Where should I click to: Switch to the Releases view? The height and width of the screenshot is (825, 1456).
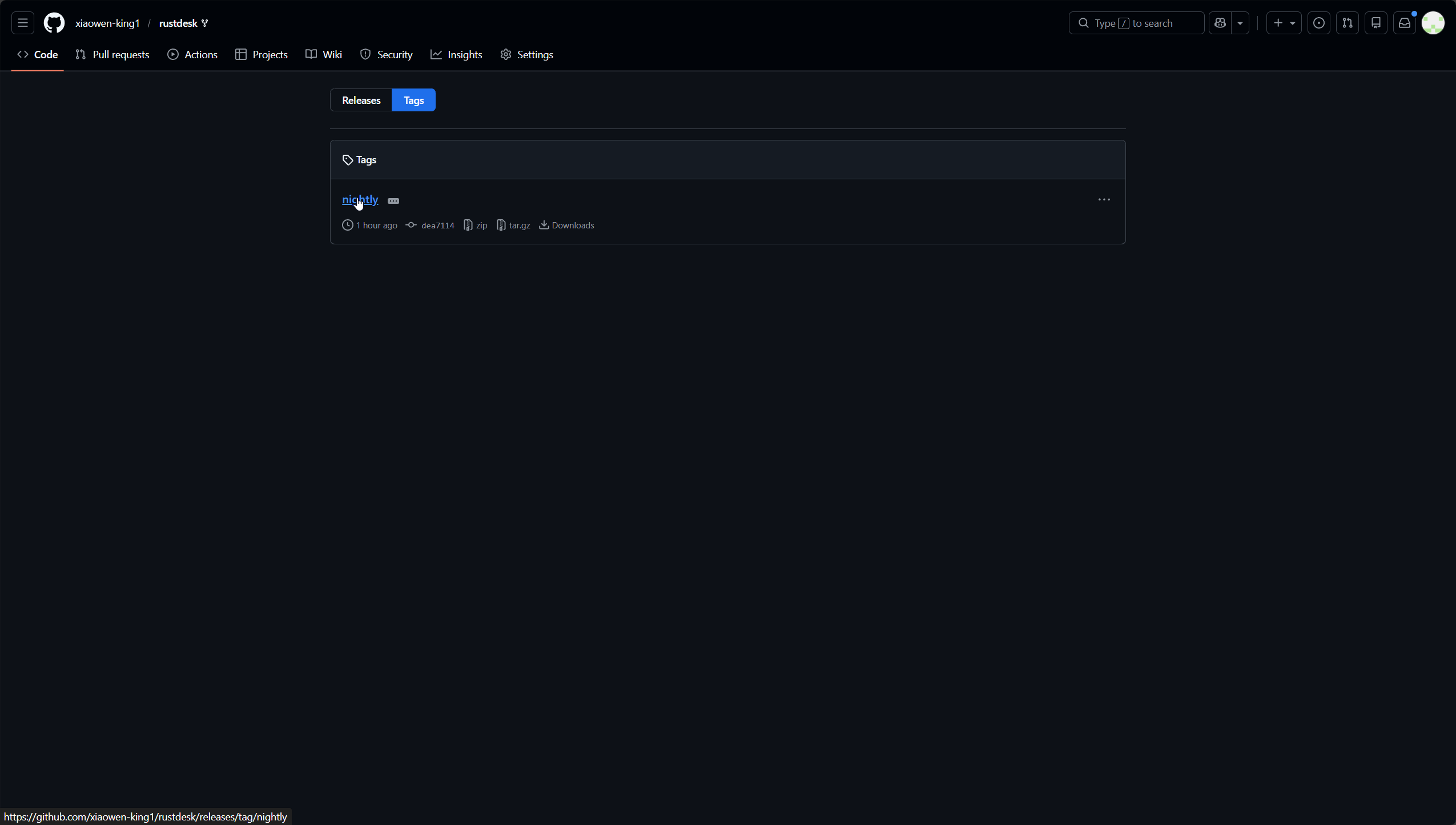tap(361, 100)
